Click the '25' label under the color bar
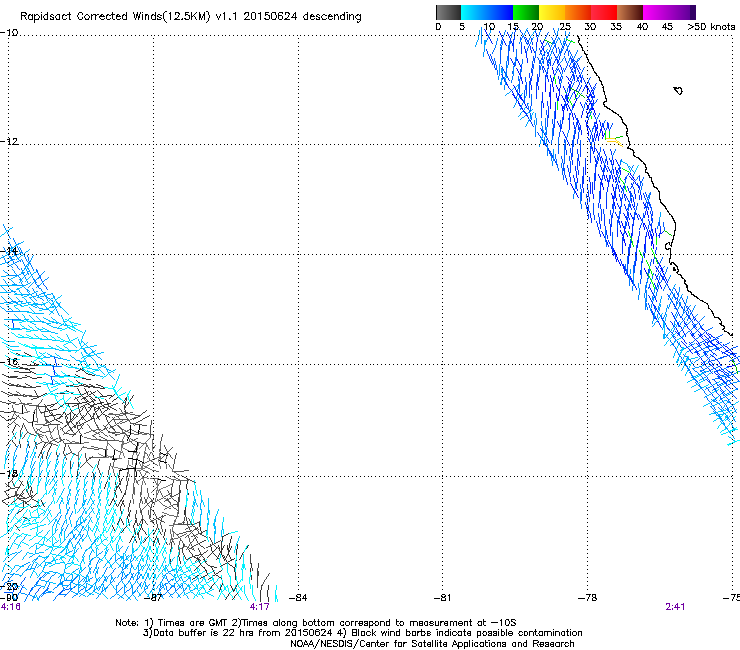Image resolution: width=740 pixels, height=650 pixels. [565, 27]
